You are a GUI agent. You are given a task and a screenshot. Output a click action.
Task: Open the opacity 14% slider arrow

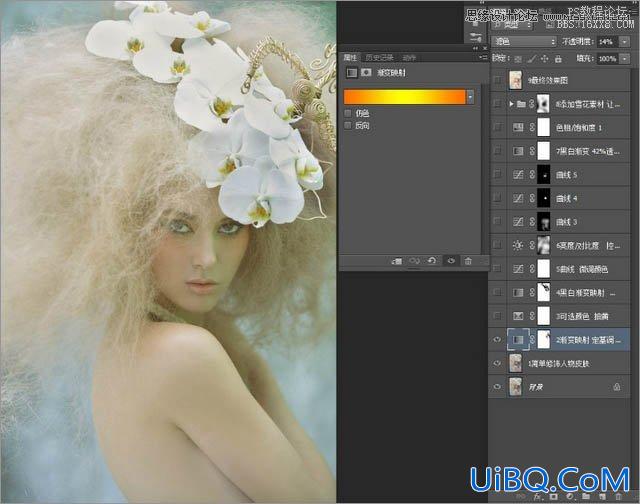(x=625, y=42)
